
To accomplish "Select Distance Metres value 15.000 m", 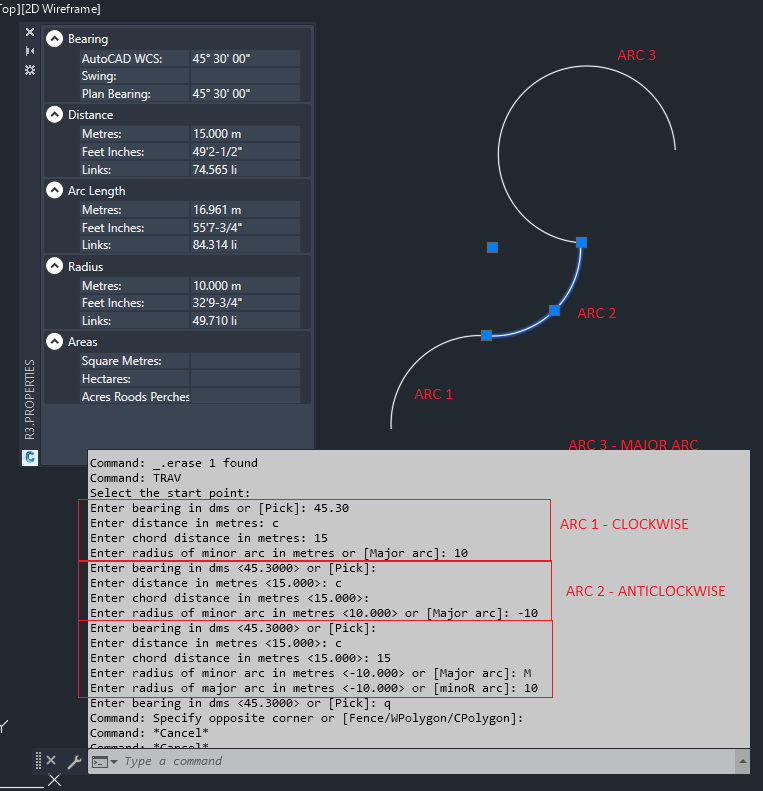I will (245, 134).
